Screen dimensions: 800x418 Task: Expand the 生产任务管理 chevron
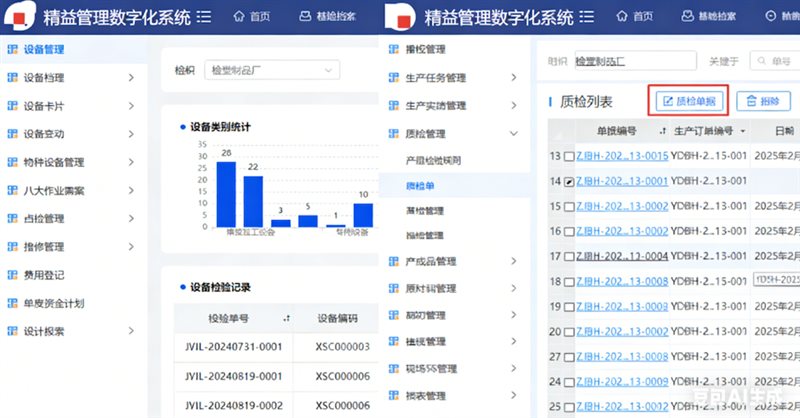coord(514,78)
